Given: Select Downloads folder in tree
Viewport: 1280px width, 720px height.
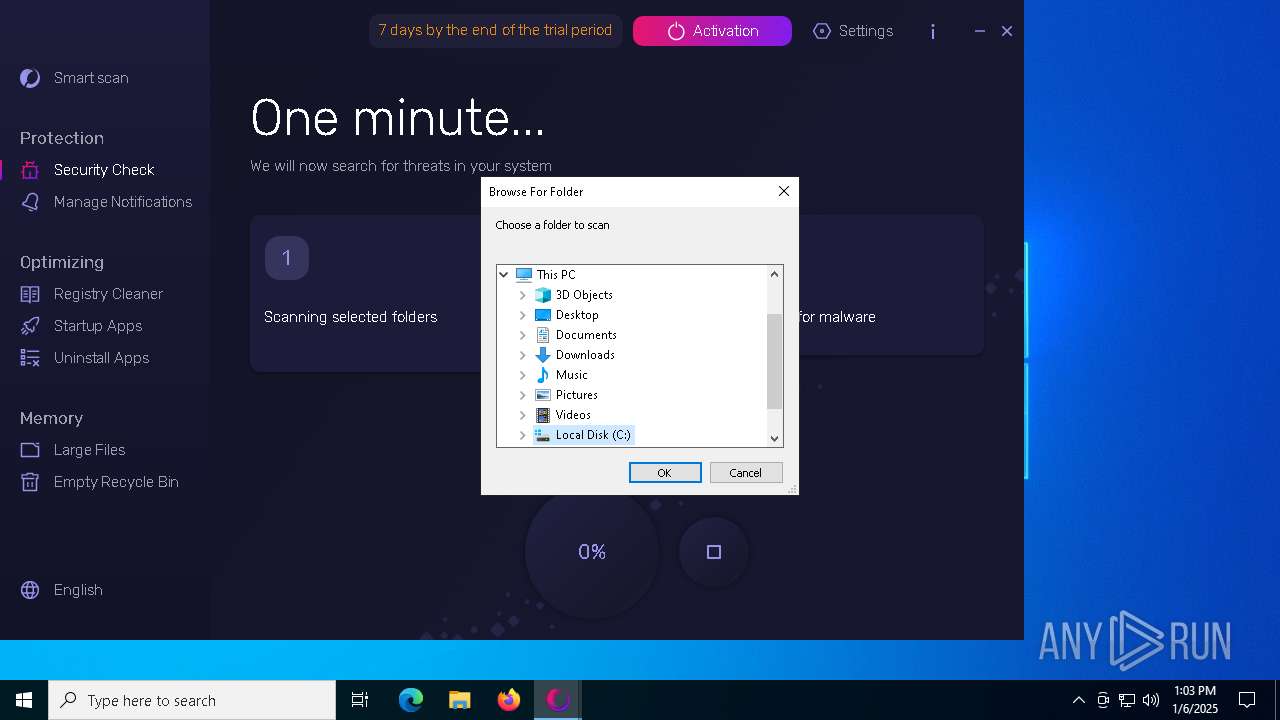Looking at the screenshot, I should click(x=585, y=355).
